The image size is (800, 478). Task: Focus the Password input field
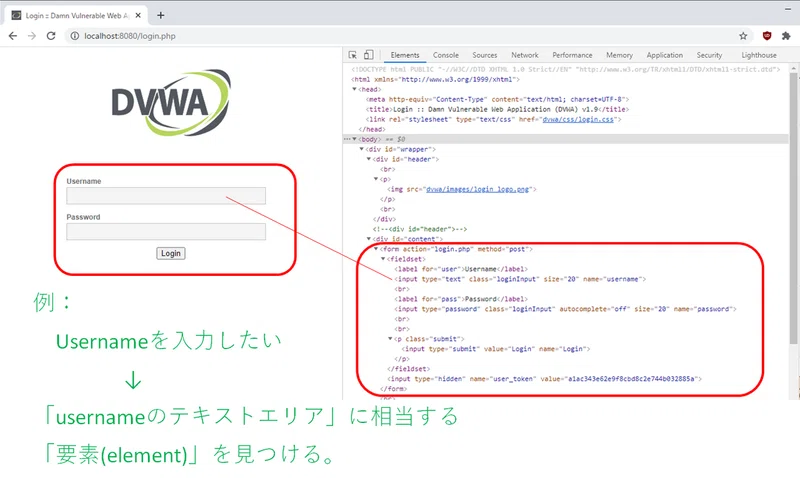[166, 231]
